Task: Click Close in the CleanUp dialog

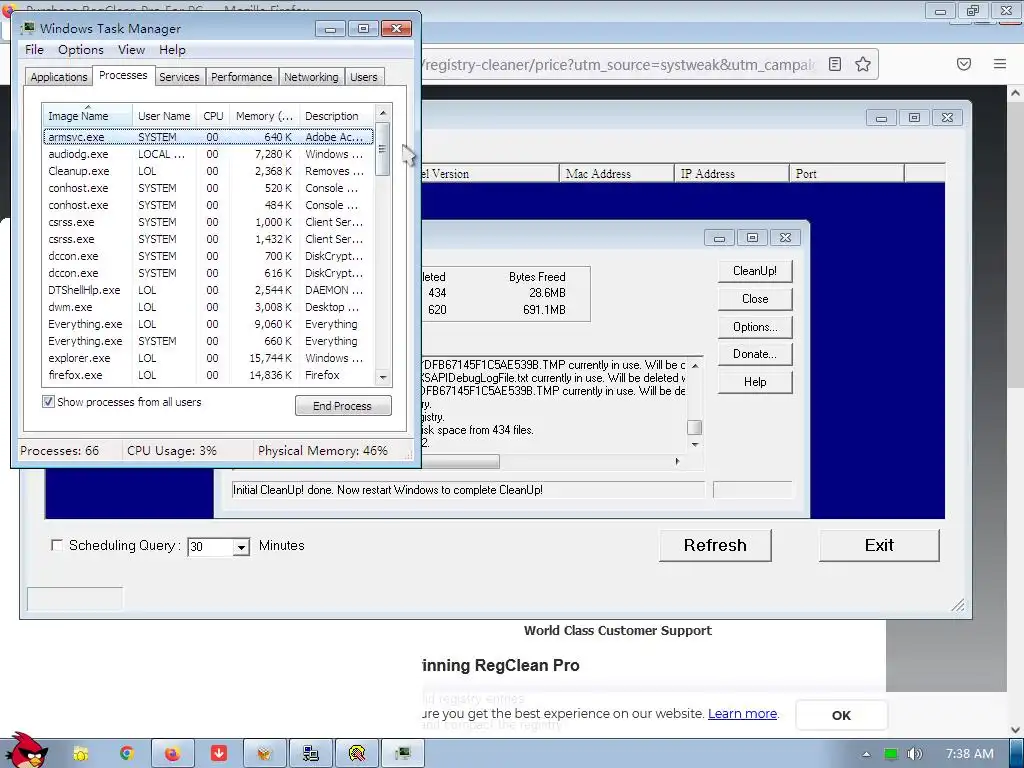Action: [755, 299]
